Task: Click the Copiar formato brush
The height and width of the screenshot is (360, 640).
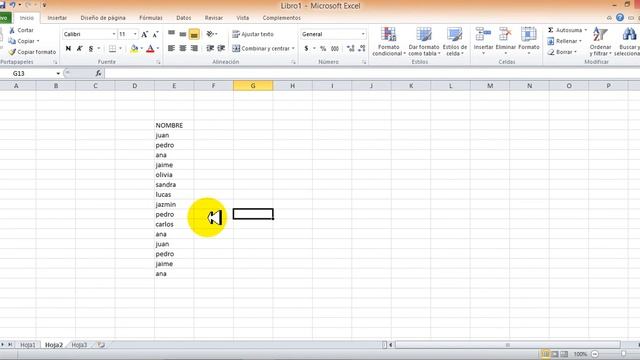Action: click(x=12, y=52)
